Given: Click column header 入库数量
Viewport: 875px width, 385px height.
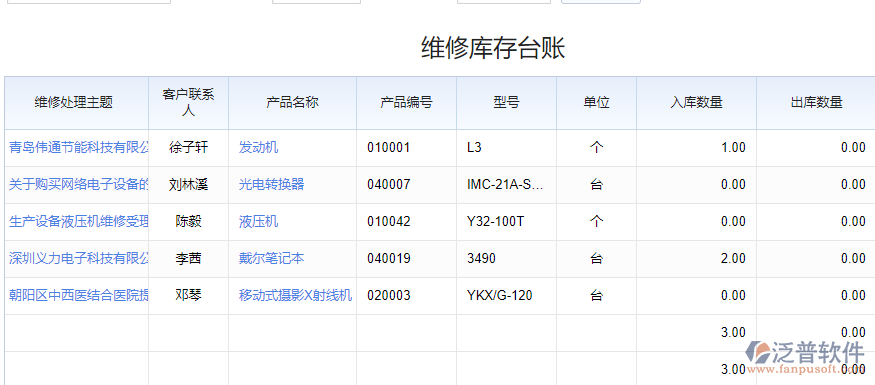Looking at the screenshot, I should [696, 103].
